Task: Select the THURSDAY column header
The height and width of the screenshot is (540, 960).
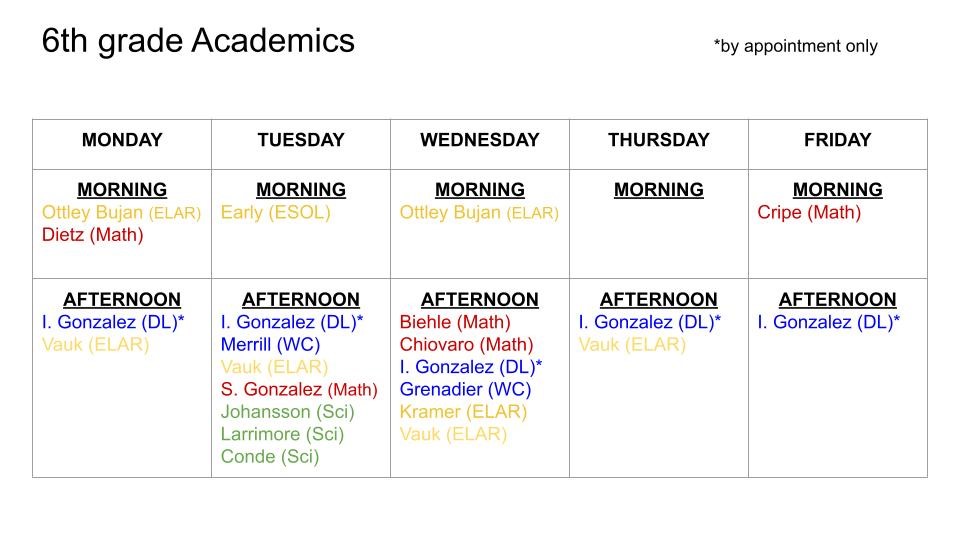Action: (658, 140)
